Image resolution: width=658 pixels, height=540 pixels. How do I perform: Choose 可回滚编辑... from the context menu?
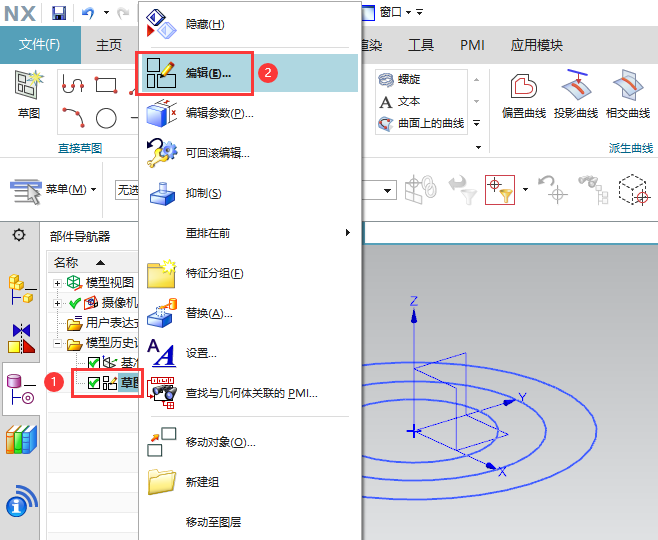(x=250, y=153)
